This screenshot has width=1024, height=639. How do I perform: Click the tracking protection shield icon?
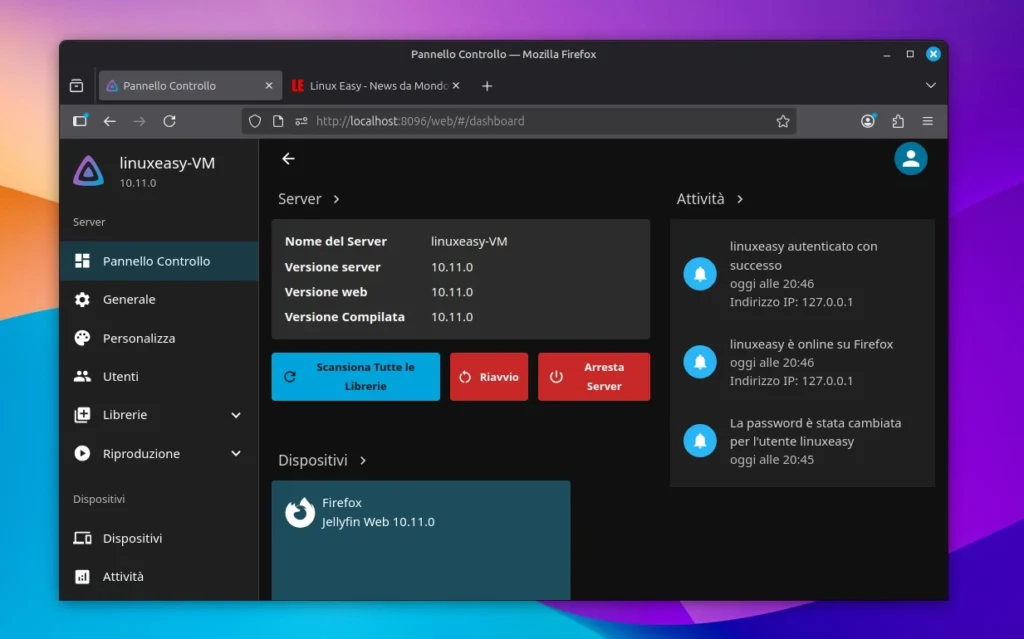[254, 120]
